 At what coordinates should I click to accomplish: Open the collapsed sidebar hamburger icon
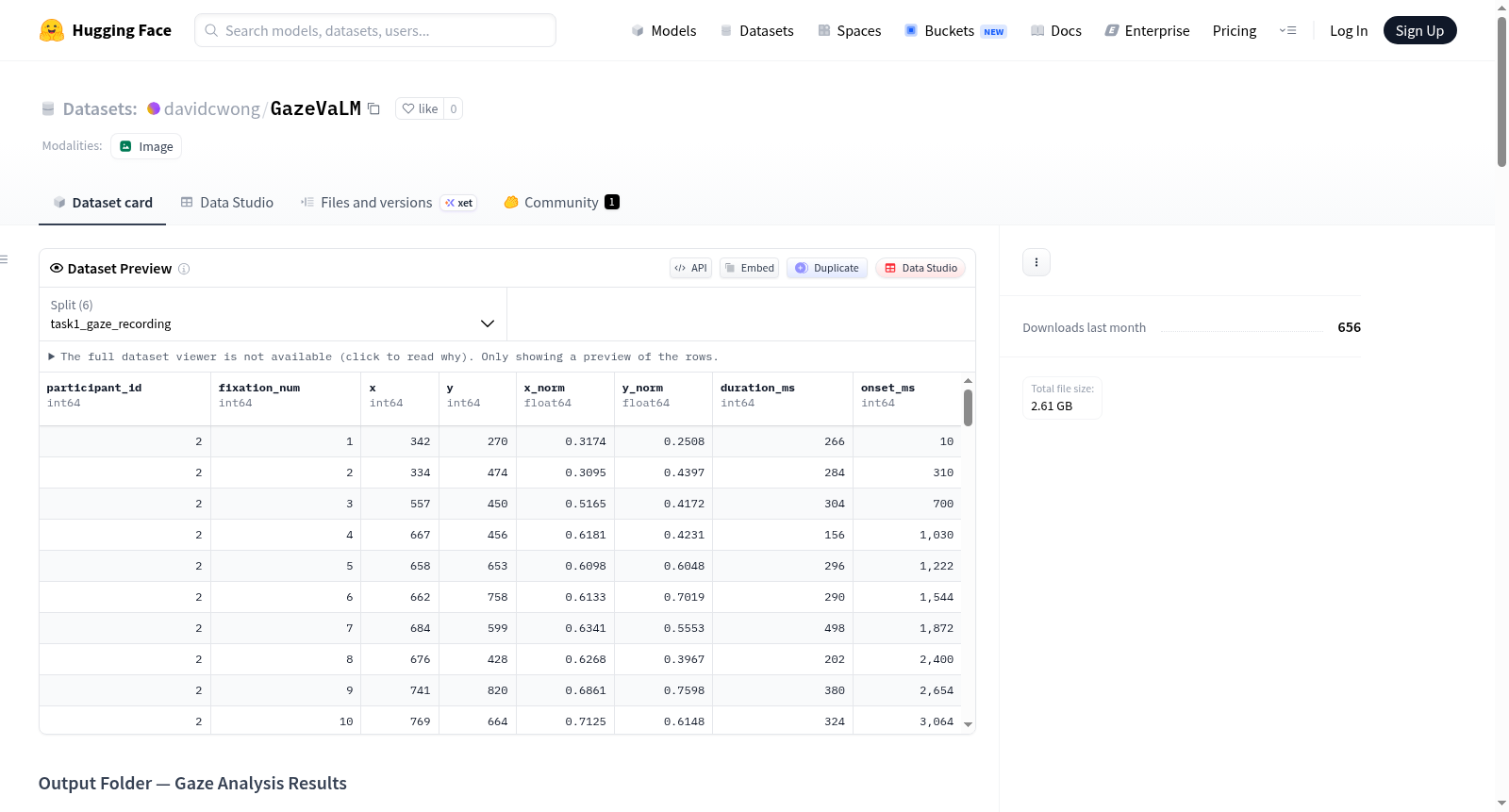(4, 259)
